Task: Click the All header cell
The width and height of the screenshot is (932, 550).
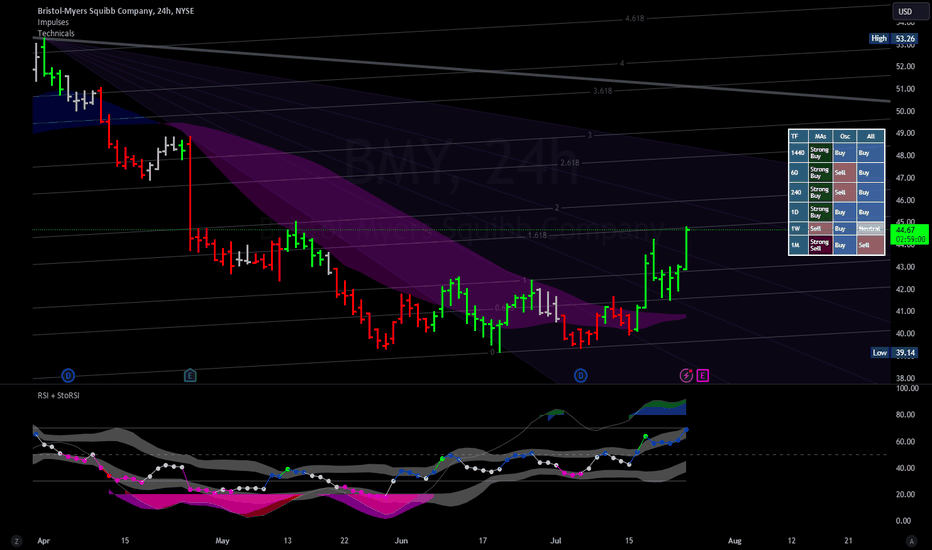Action: click(x=870, y=136)
